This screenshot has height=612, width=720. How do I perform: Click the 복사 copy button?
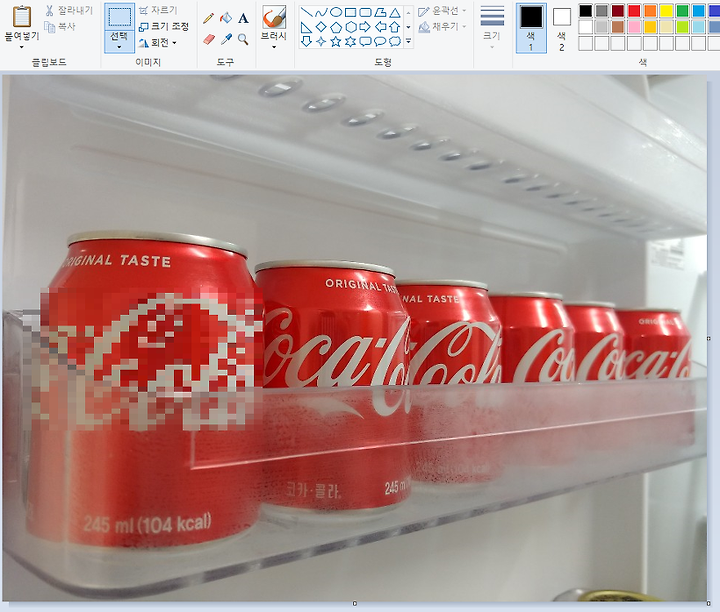60,27
